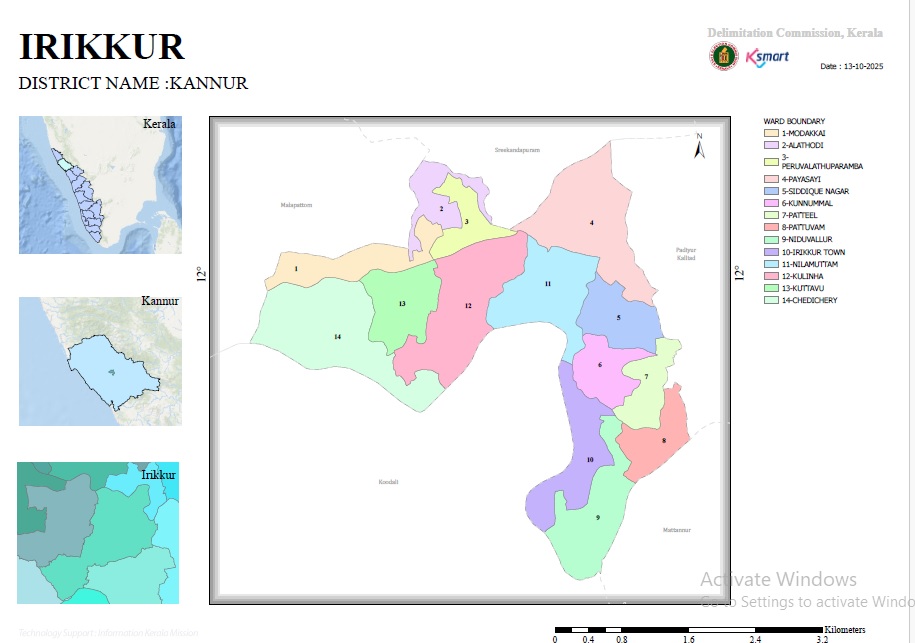Viewport: 915px width, 643px height.
Task: Click the 7-PATTEEL legend color swatch
Action: [771, 215]
